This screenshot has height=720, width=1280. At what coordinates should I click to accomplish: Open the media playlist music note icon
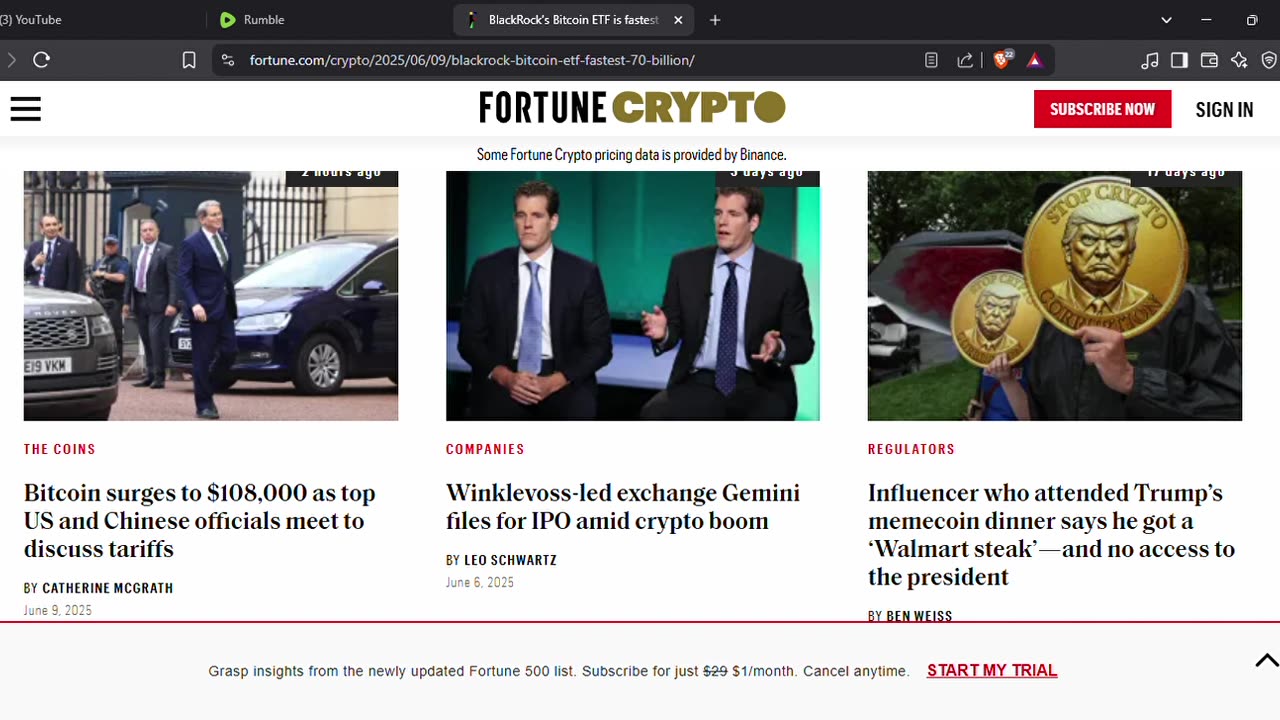(x=1150, y=60)
